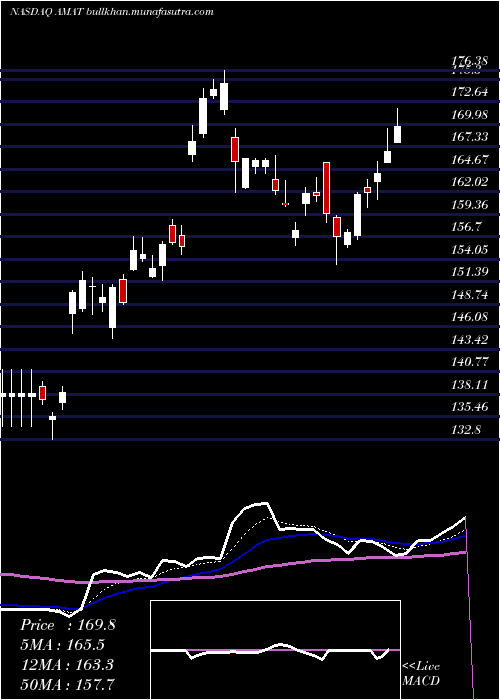Select the 172.64 price axis label
The height and width of the screenshot is (700, 500).
click(468, 93)
